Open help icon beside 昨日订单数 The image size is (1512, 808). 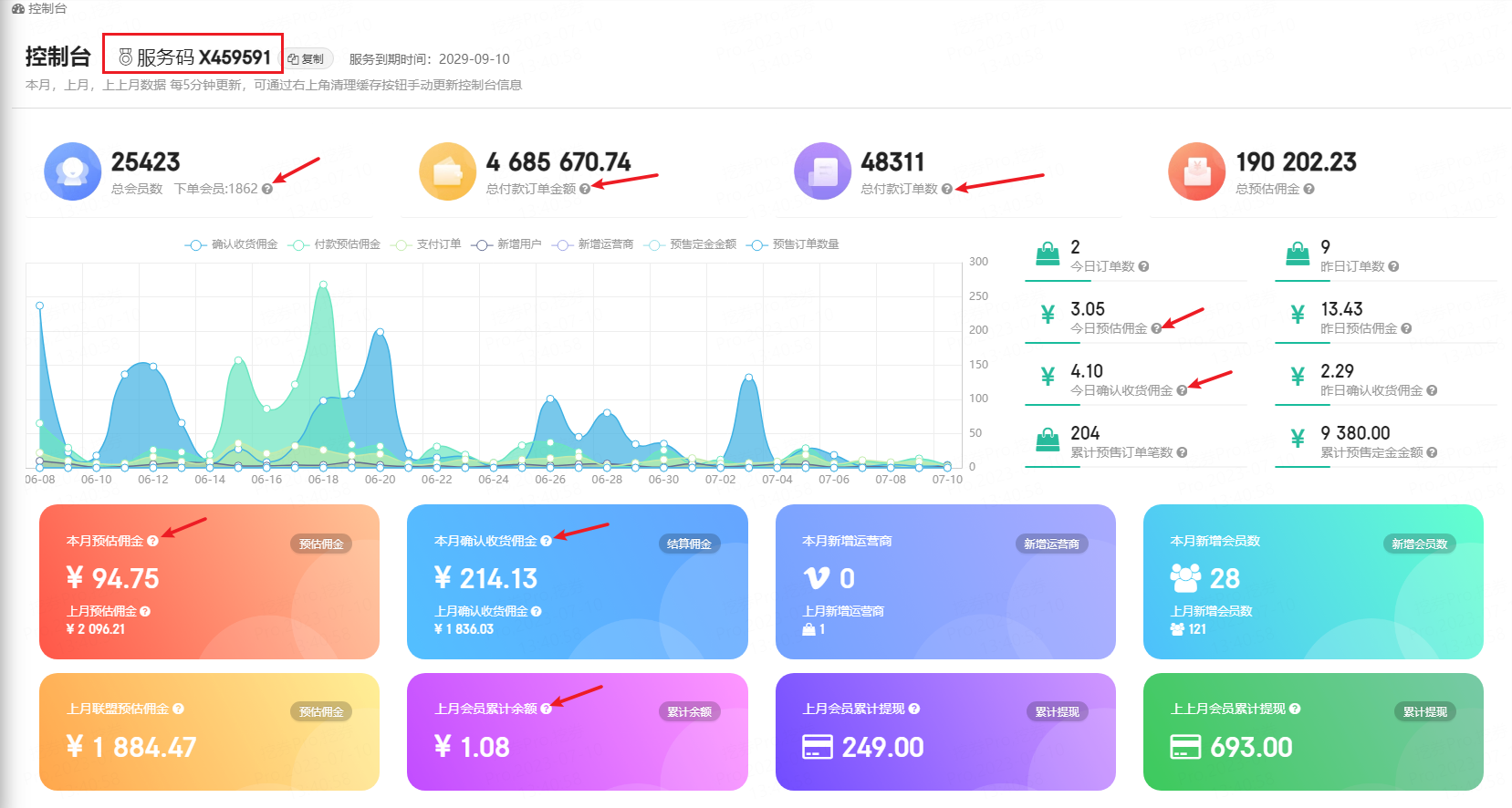click(x=1393, y=266)
